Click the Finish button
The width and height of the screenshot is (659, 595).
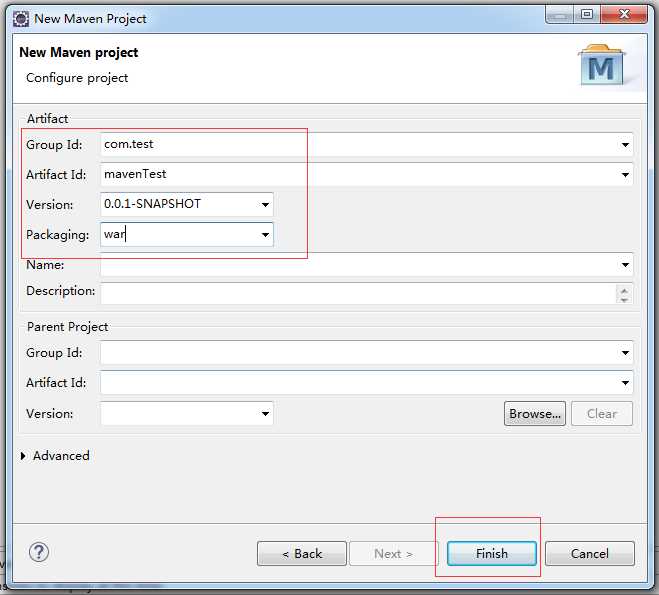[x=492, y=553]
